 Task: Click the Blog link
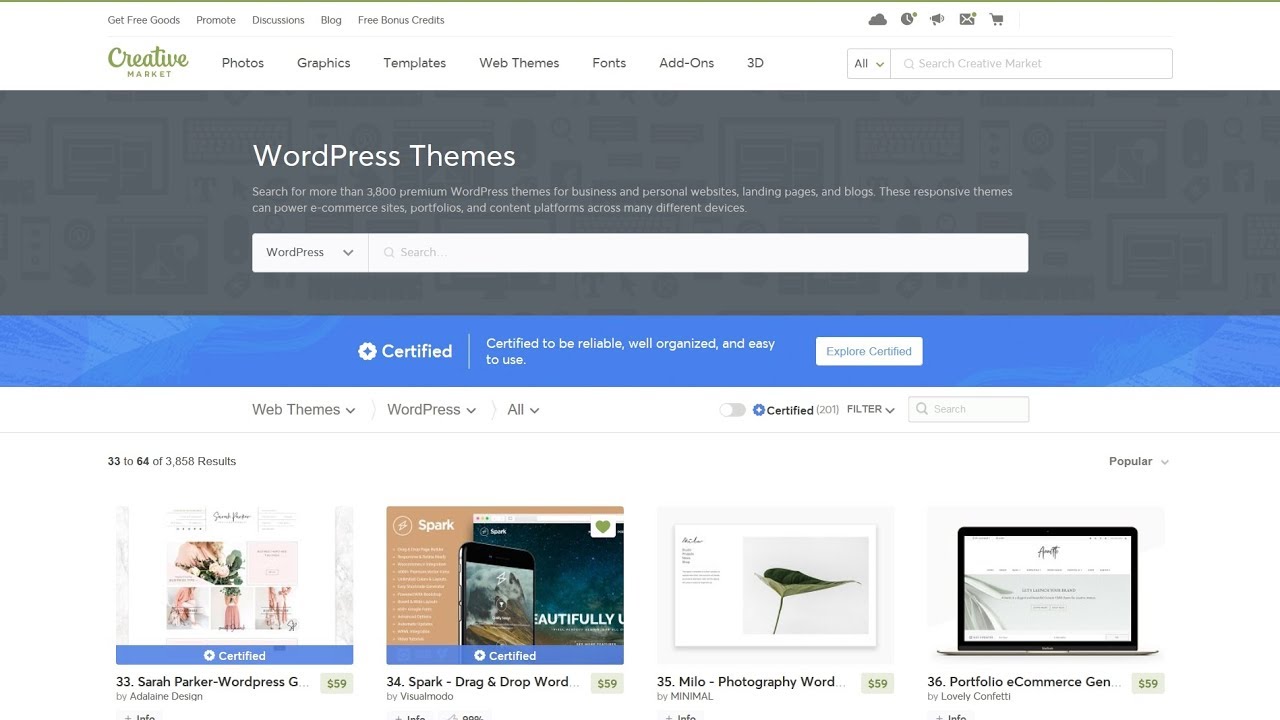pos(331,20)
